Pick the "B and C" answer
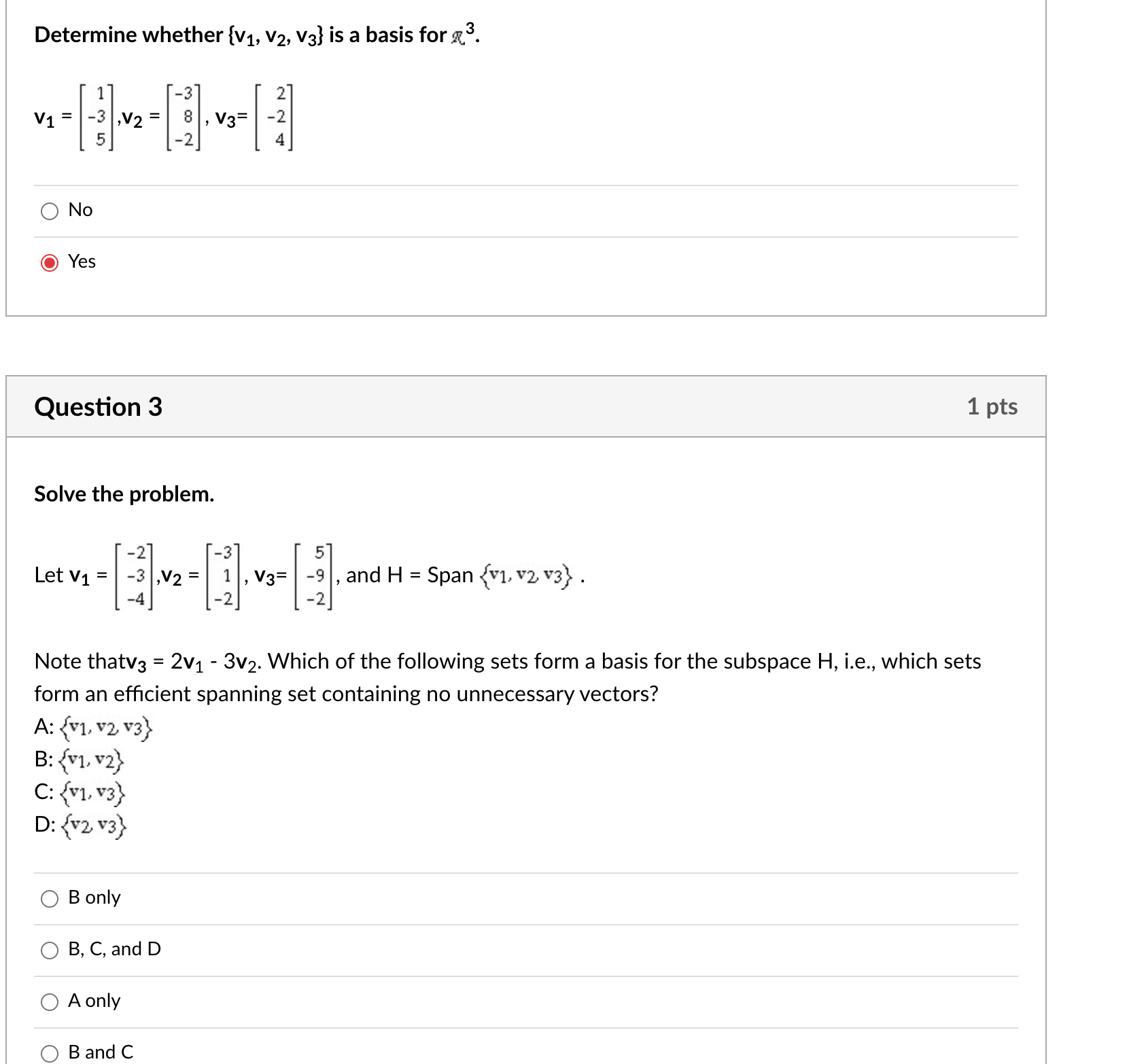 click(49, 1052)
